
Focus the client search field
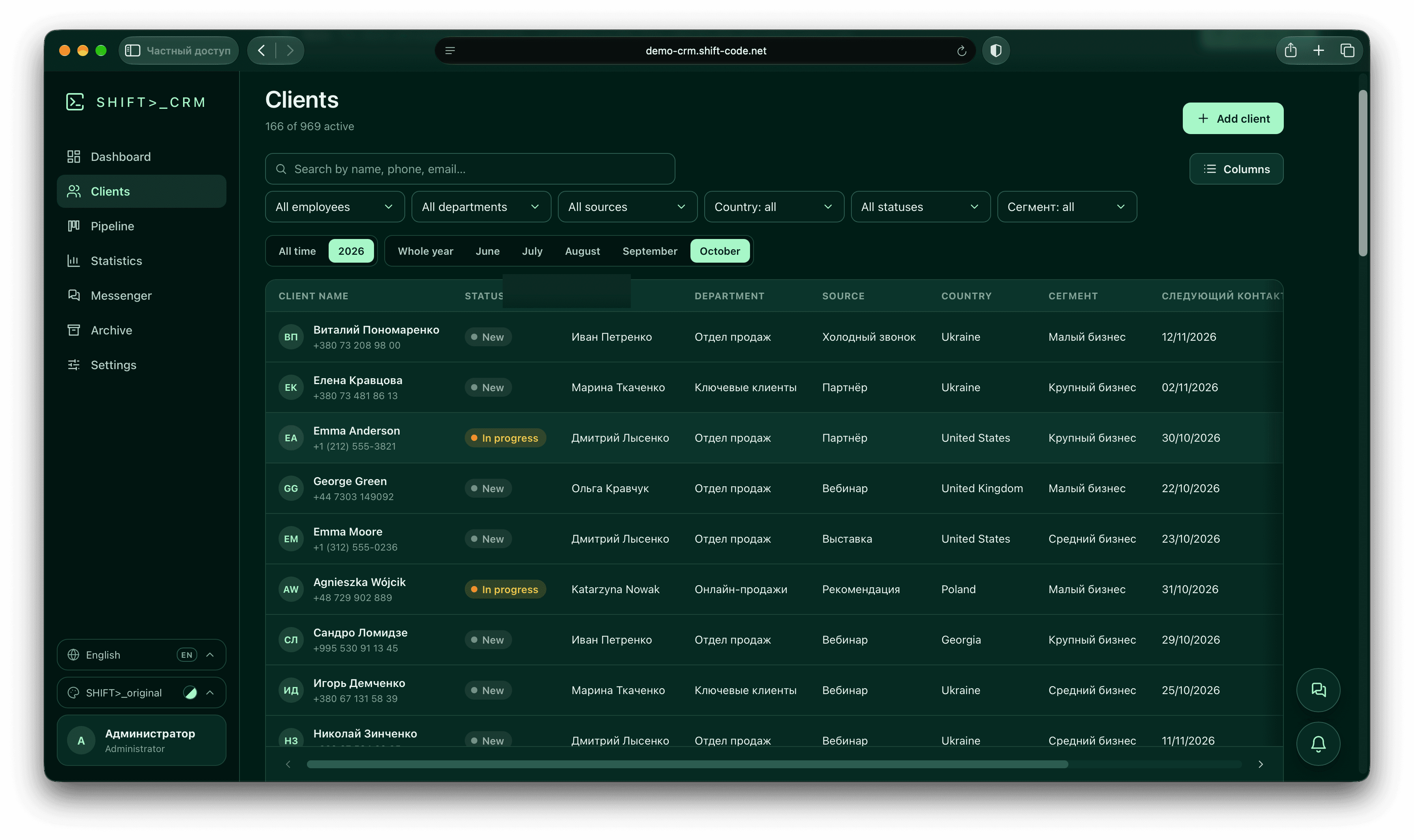(x=469, y=169)
